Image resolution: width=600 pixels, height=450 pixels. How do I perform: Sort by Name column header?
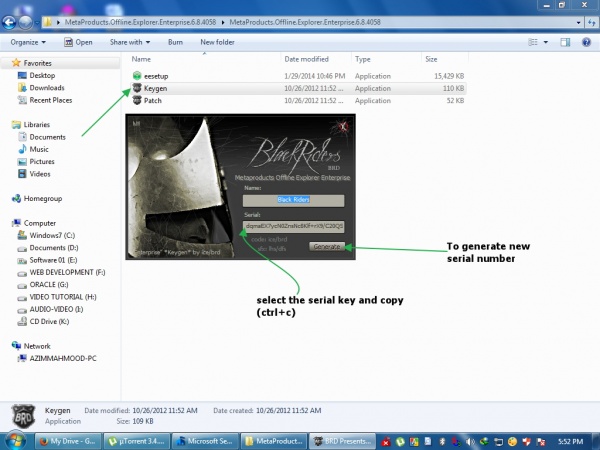click(141, 59)
